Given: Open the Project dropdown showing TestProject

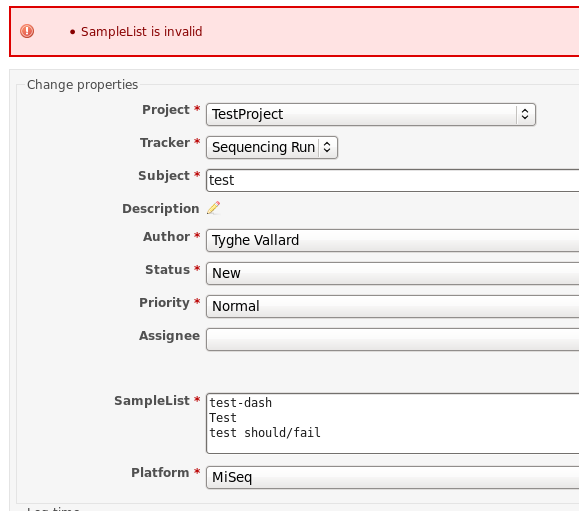Looking at the screenshot, I should click(371, 114).
